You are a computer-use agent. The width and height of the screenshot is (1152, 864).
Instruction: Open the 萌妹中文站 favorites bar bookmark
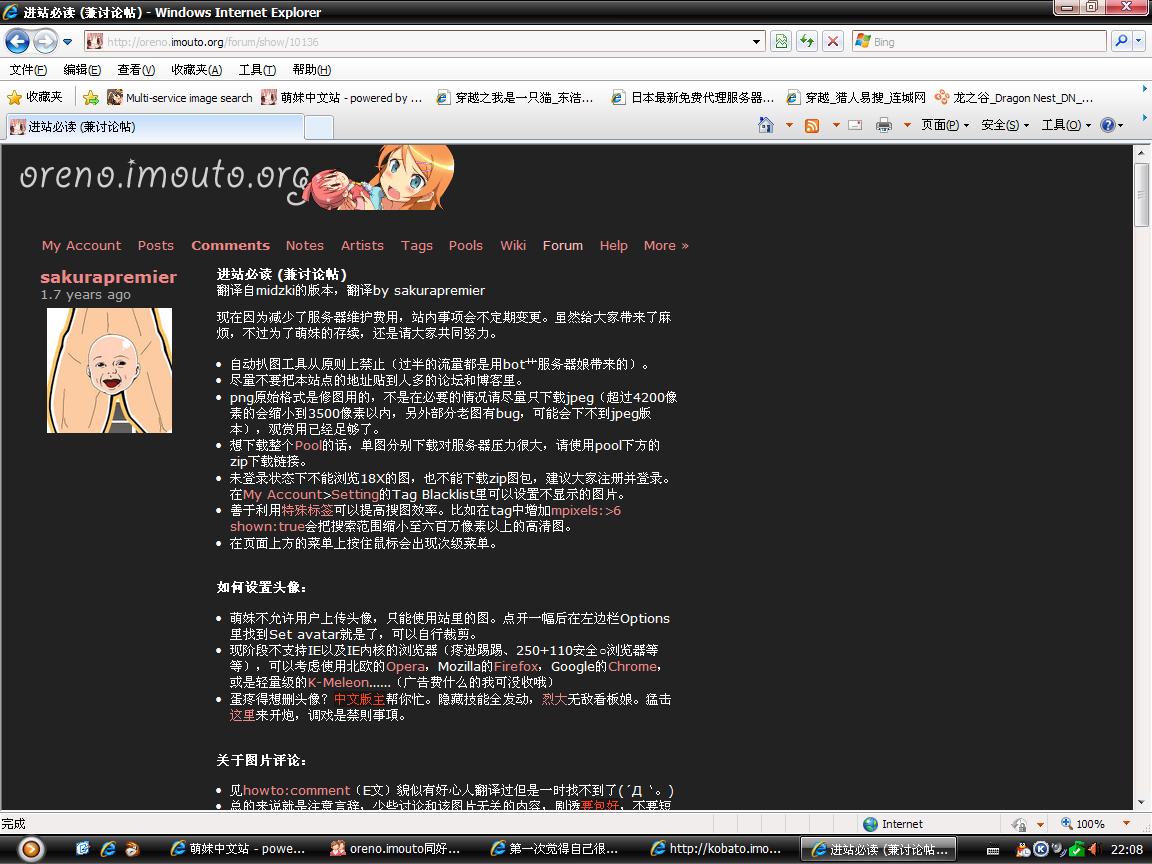point(342,97)
